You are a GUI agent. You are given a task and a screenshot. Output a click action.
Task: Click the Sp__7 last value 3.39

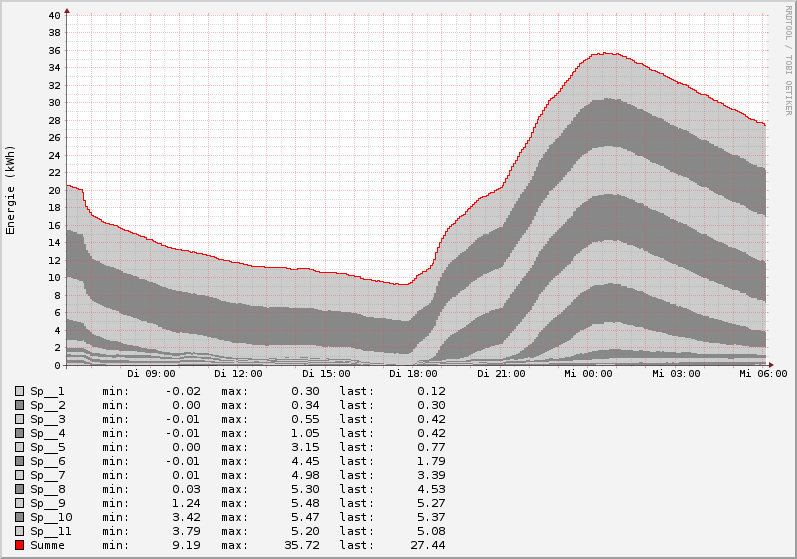(431, 475)
